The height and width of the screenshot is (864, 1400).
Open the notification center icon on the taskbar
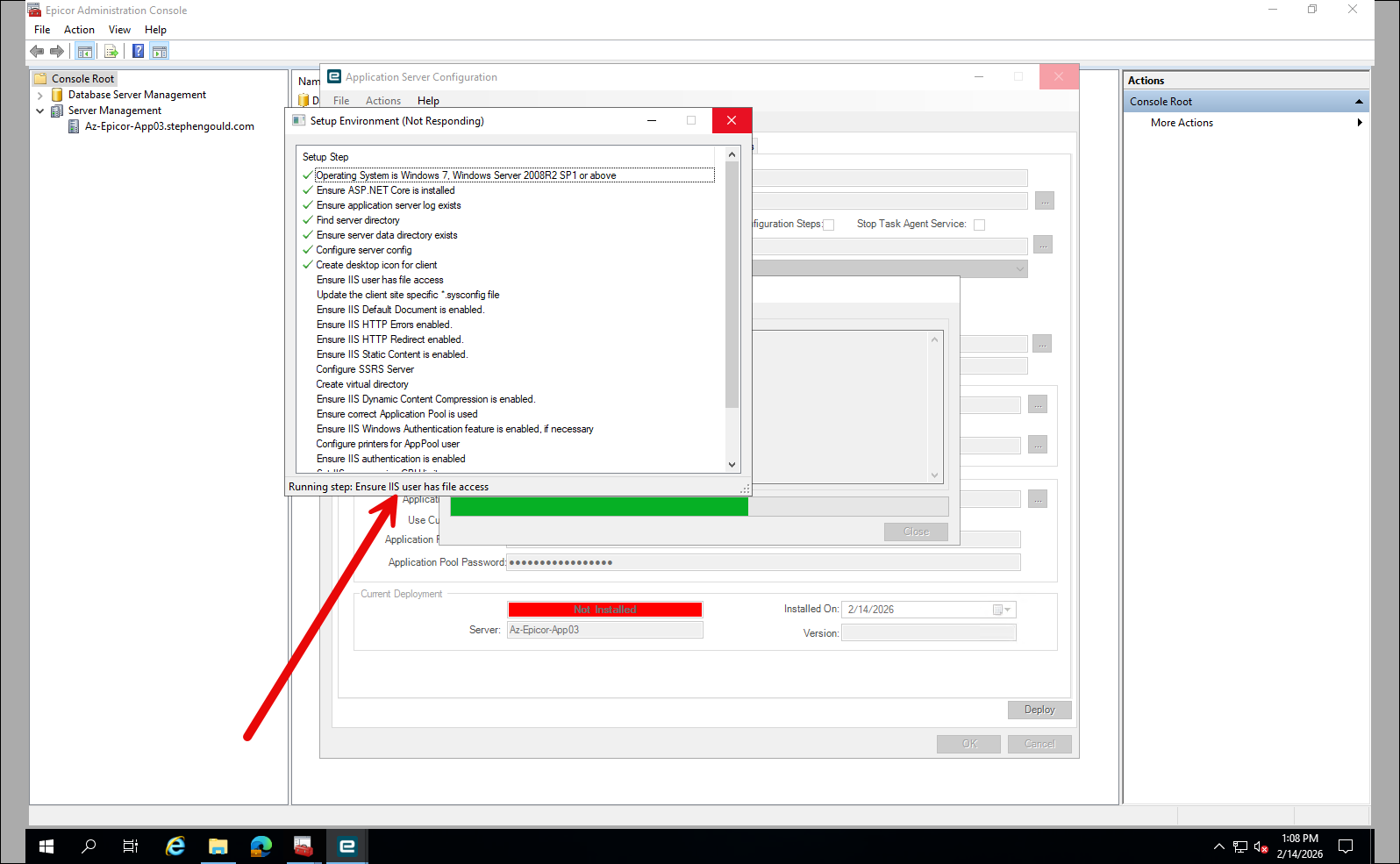tap(1346, 846)
